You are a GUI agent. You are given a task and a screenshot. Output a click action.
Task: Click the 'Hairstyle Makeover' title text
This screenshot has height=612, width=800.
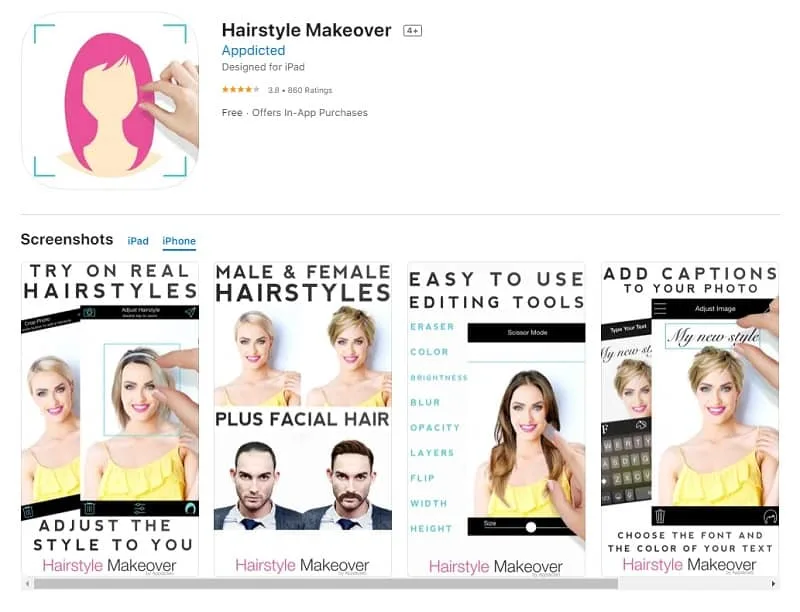[306, 30]
